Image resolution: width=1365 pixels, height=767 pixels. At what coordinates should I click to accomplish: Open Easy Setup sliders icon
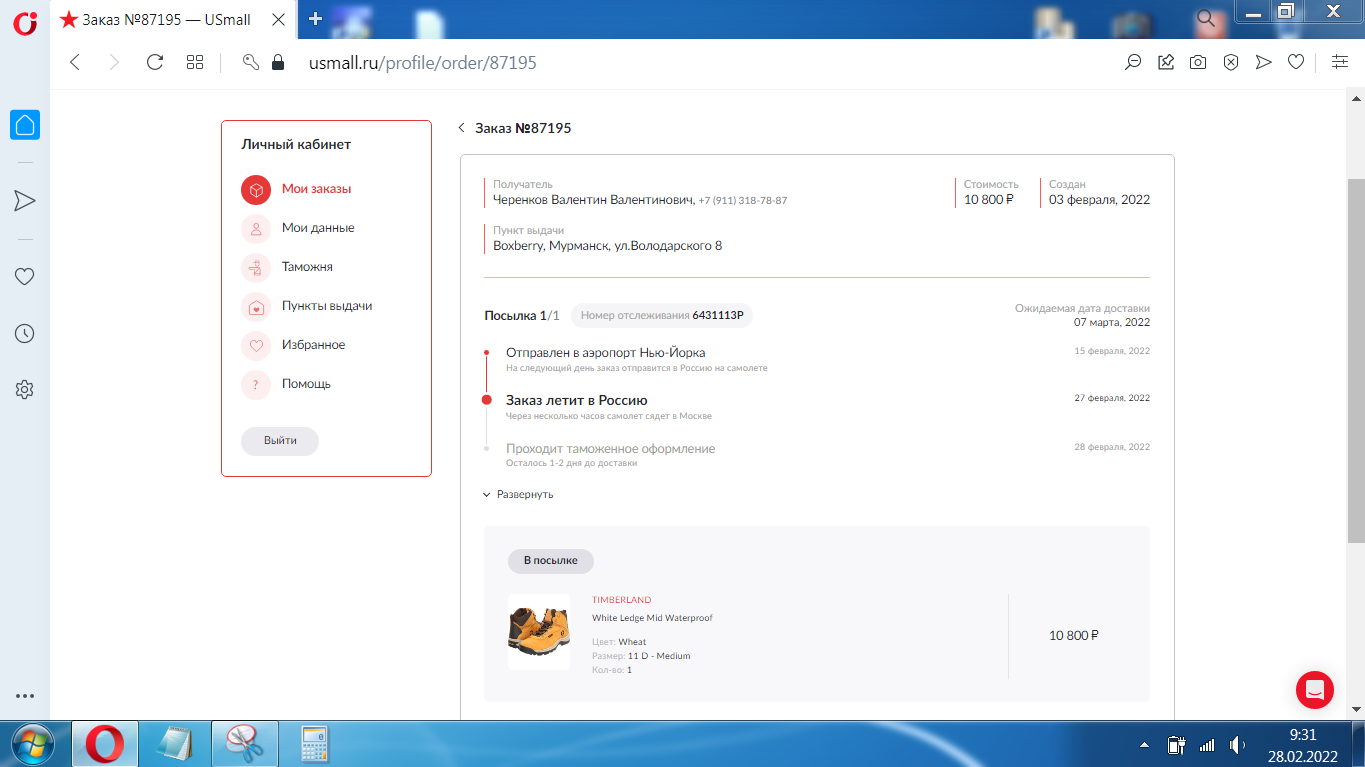[1340, 62]
